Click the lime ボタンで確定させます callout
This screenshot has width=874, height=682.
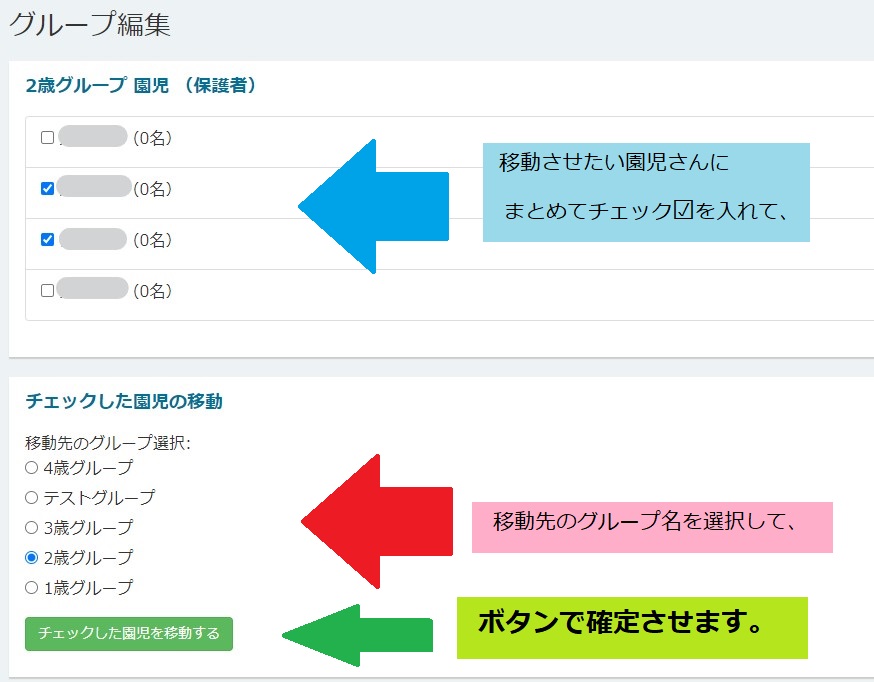(x=631, y=627)
